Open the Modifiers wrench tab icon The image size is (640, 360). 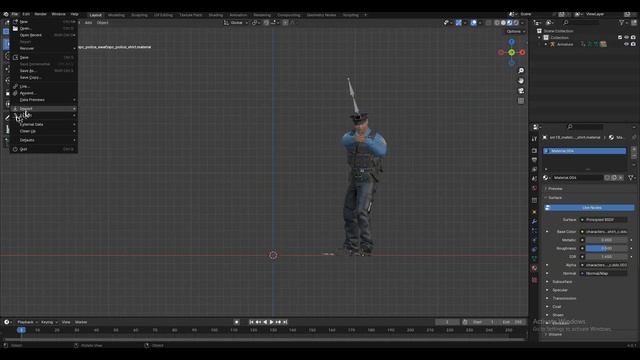(534, 221)
